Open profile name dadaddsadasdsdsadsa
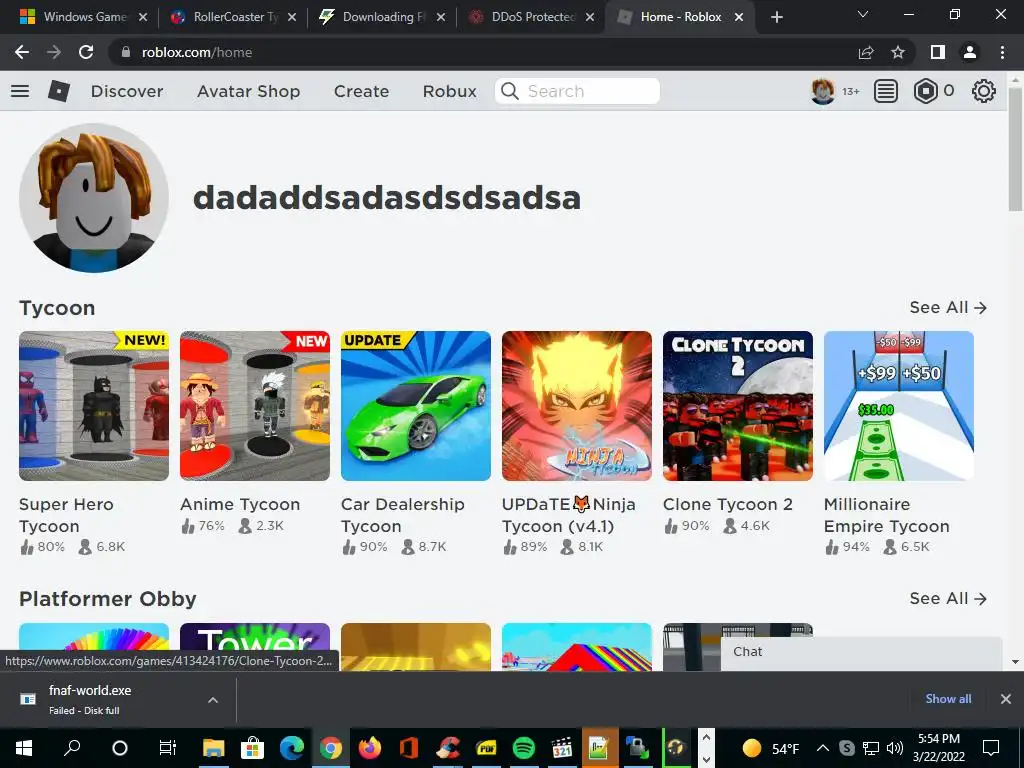The width and height of the screenshot is (1024, 768). [387, 198]
